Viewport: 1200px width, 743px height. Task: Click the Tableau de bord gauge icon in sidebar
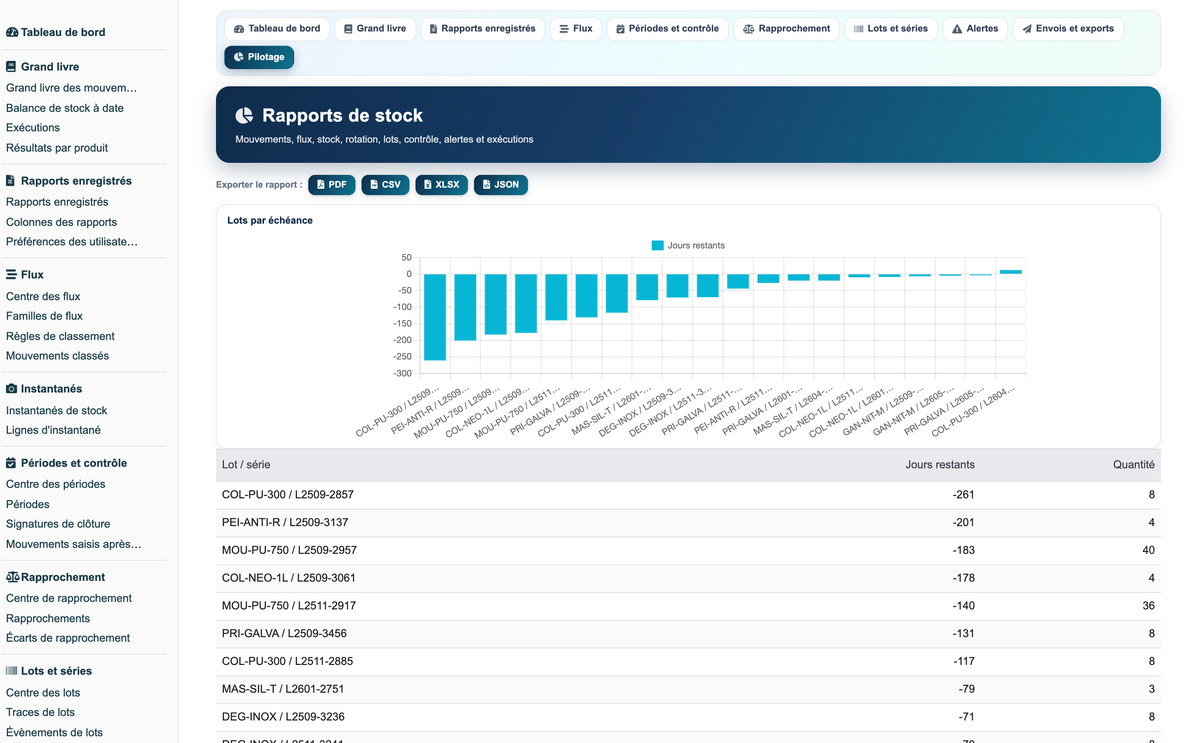12,32
